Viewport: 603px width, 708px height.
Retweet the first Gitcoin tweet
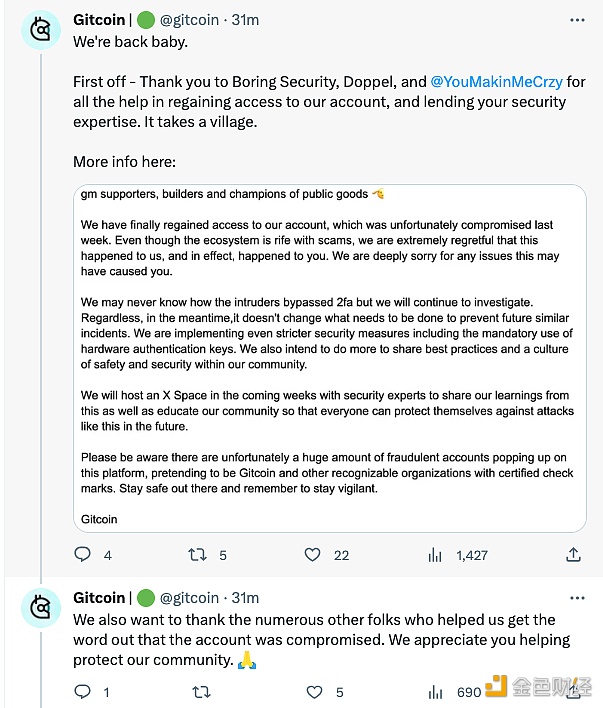click(x=197, y=554)
